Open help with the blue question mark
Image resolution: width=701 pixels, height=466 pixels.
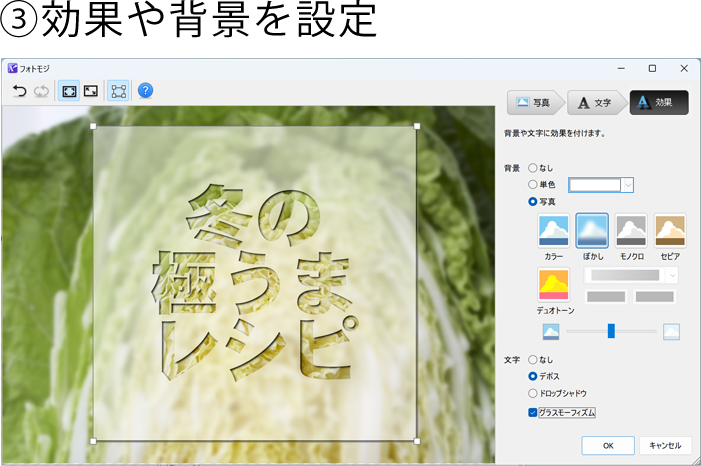point(145,91)
